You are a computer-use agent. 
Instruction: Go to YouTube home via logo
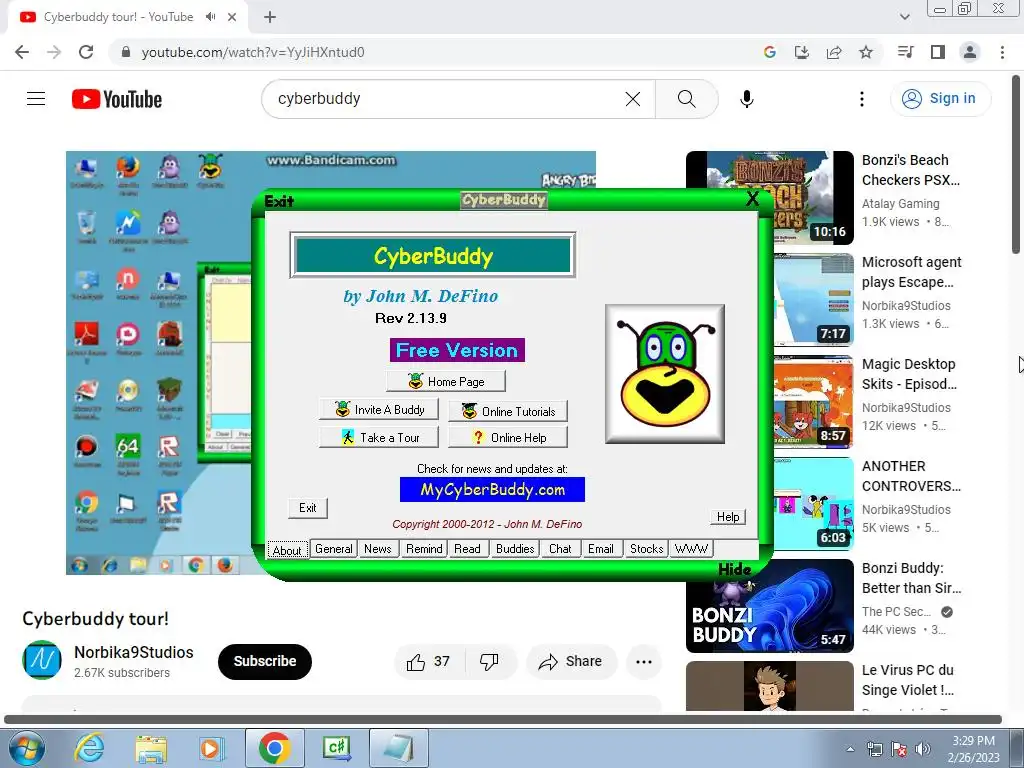pyautogui.click(x=117, y=99)
